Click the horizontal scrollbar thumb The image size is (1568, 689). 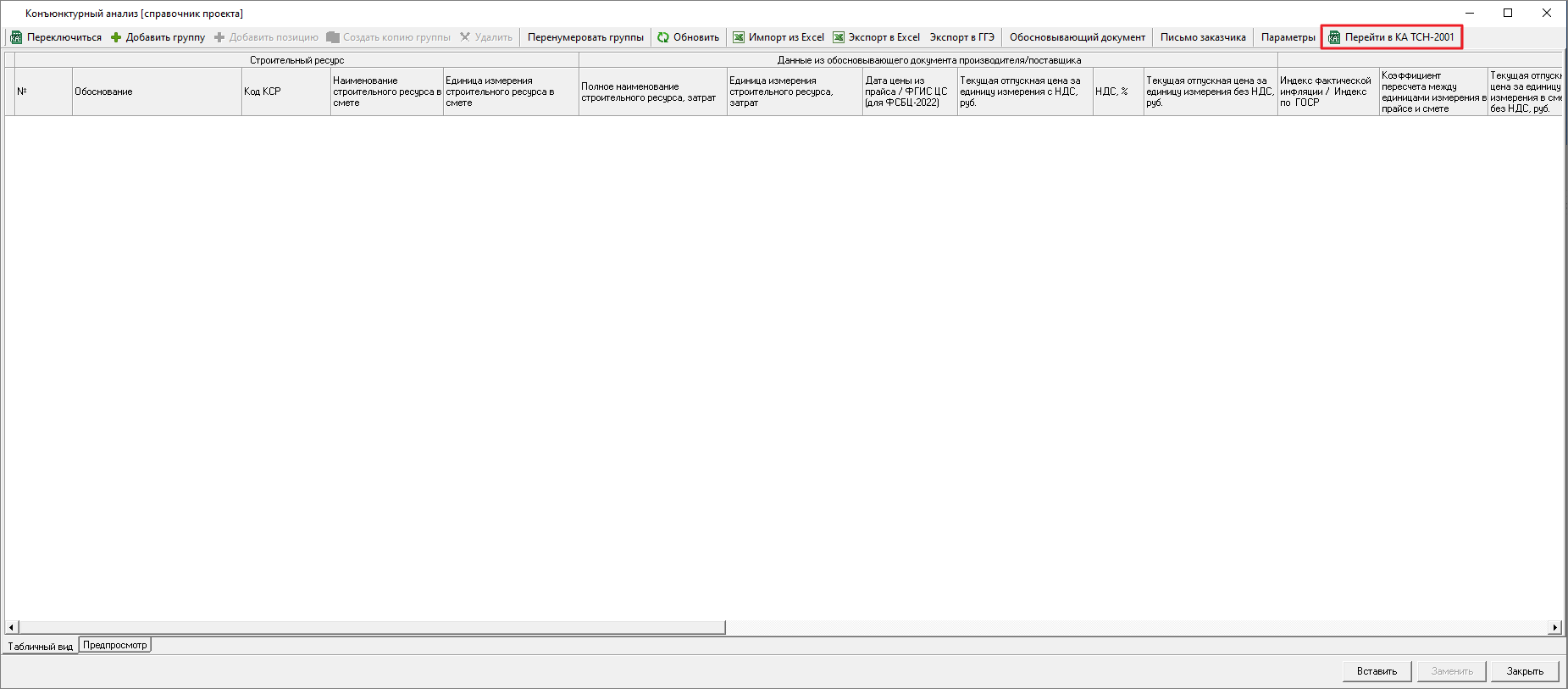tap(372, 628)
